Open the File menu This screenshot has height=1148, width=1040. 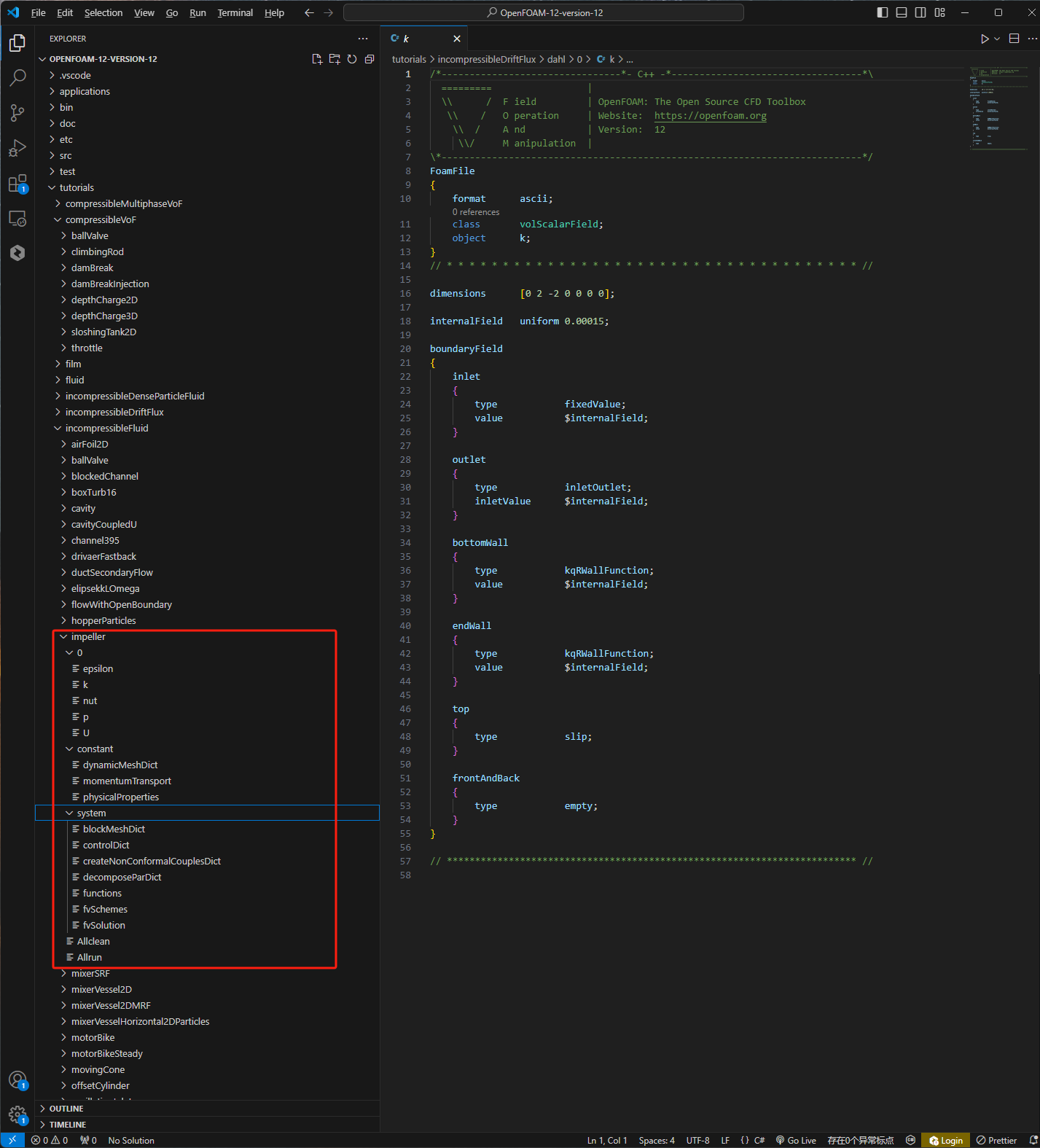[39, 12]
